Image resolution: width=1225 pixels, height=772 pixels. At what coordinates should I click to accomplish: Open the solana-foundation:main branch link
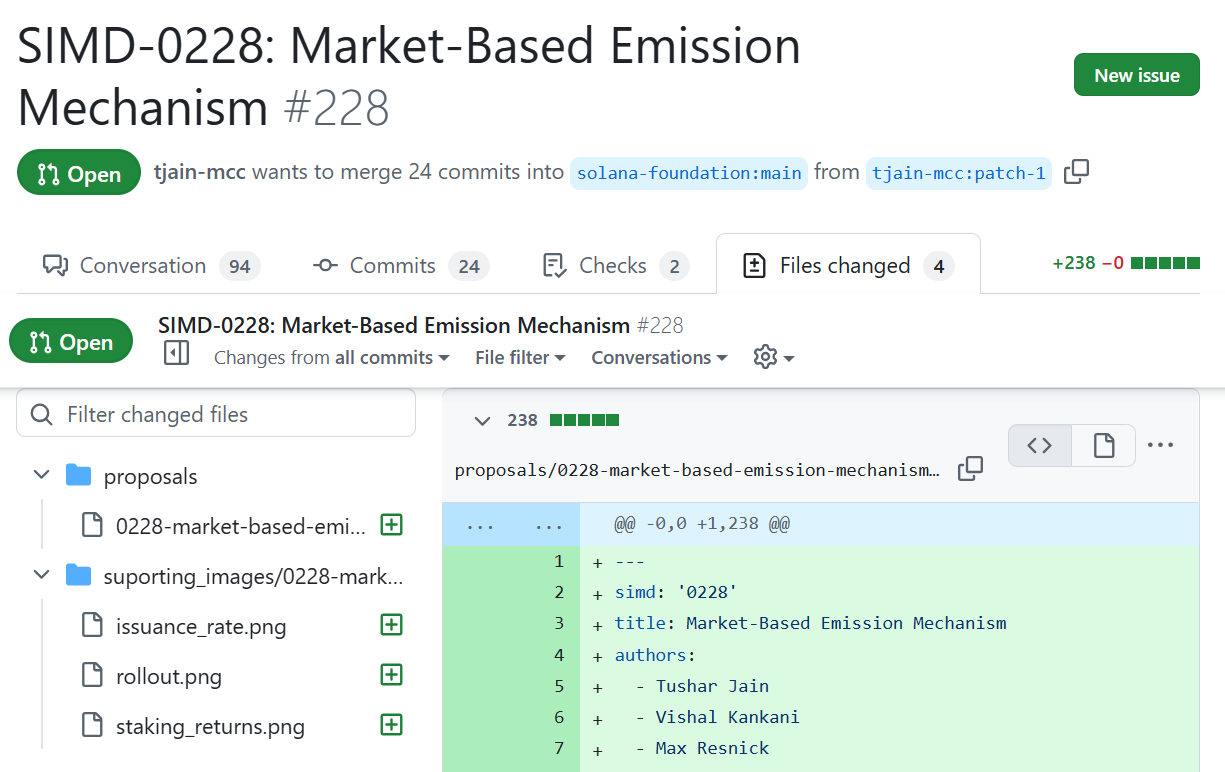click(x=688, y=173)
